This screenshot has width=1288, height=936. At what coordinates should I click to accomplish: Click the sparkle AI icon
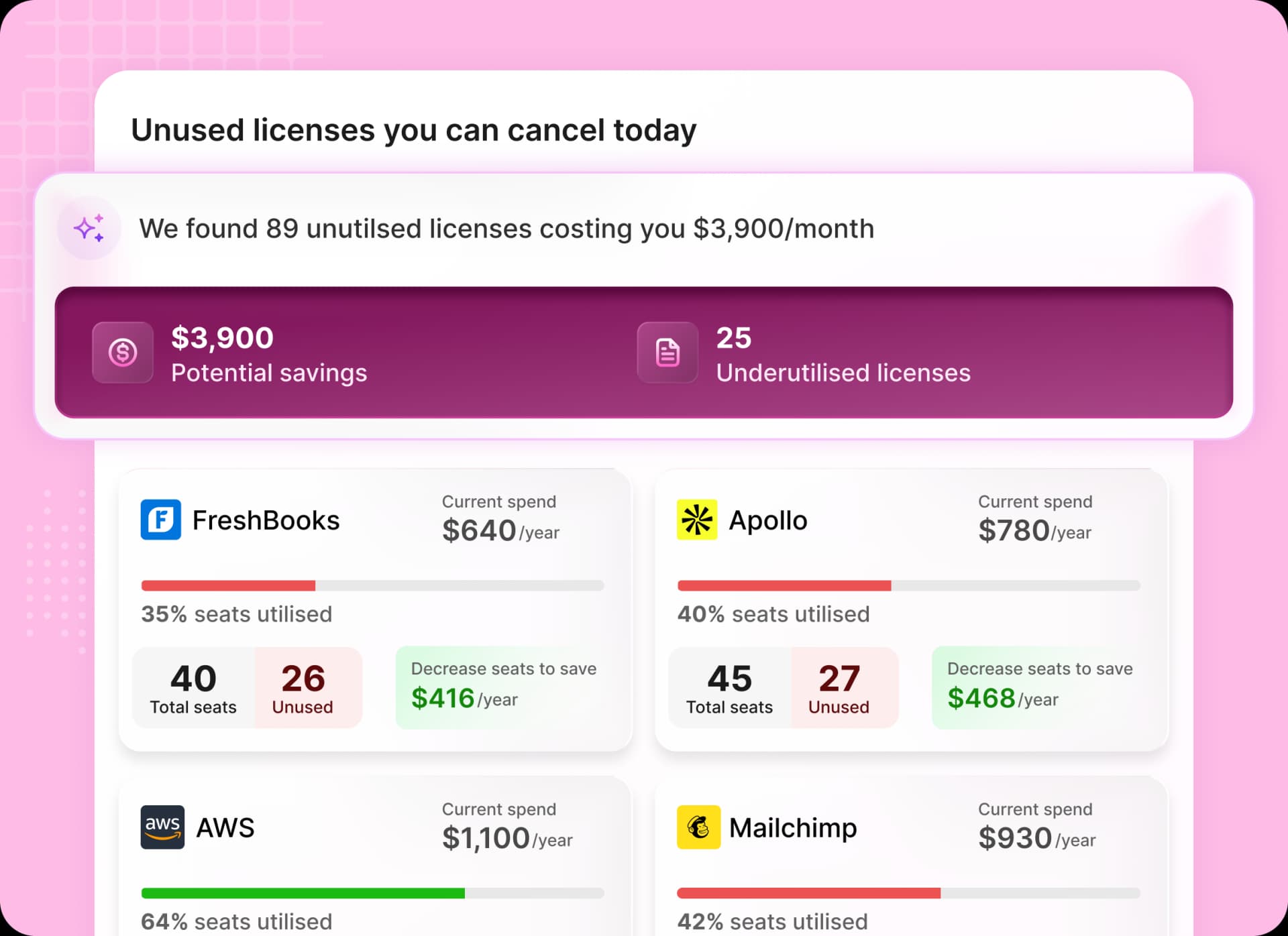[x=89, y=229]
